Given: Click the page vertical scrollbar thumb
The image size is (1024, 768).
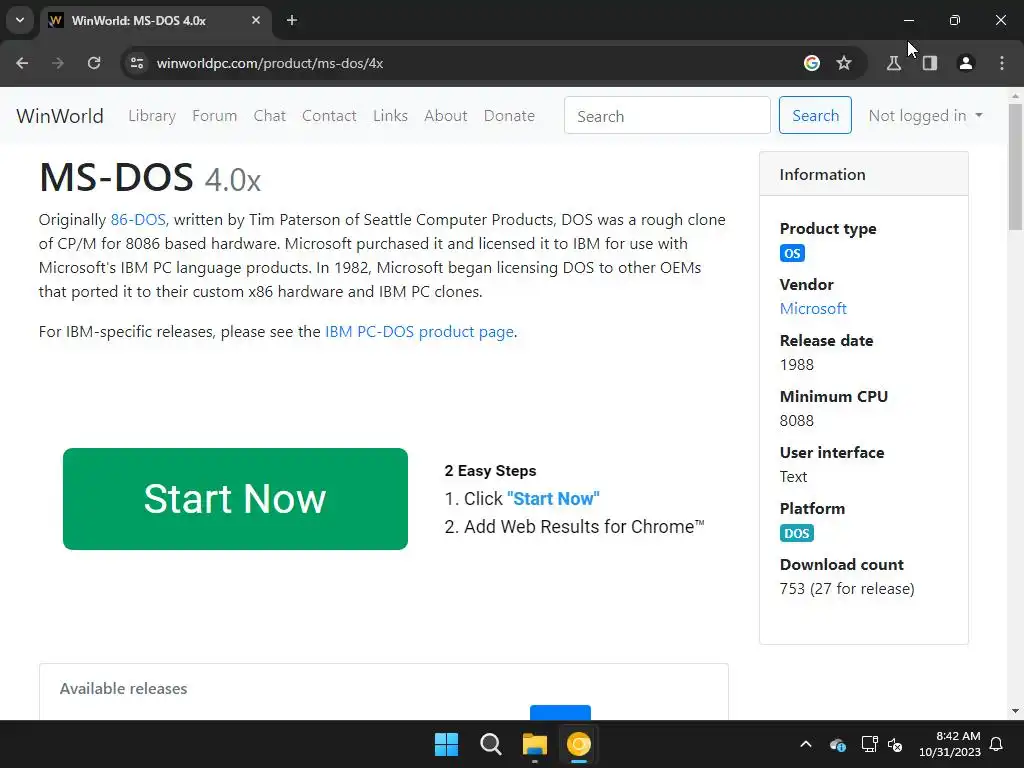Looking at the screenshot, I should click(1015, 167).
